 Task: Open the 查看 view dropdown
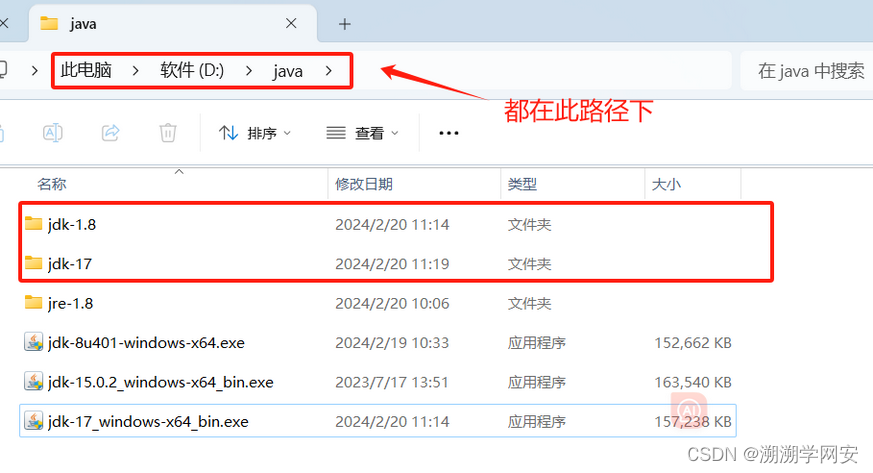click(362, 133)
